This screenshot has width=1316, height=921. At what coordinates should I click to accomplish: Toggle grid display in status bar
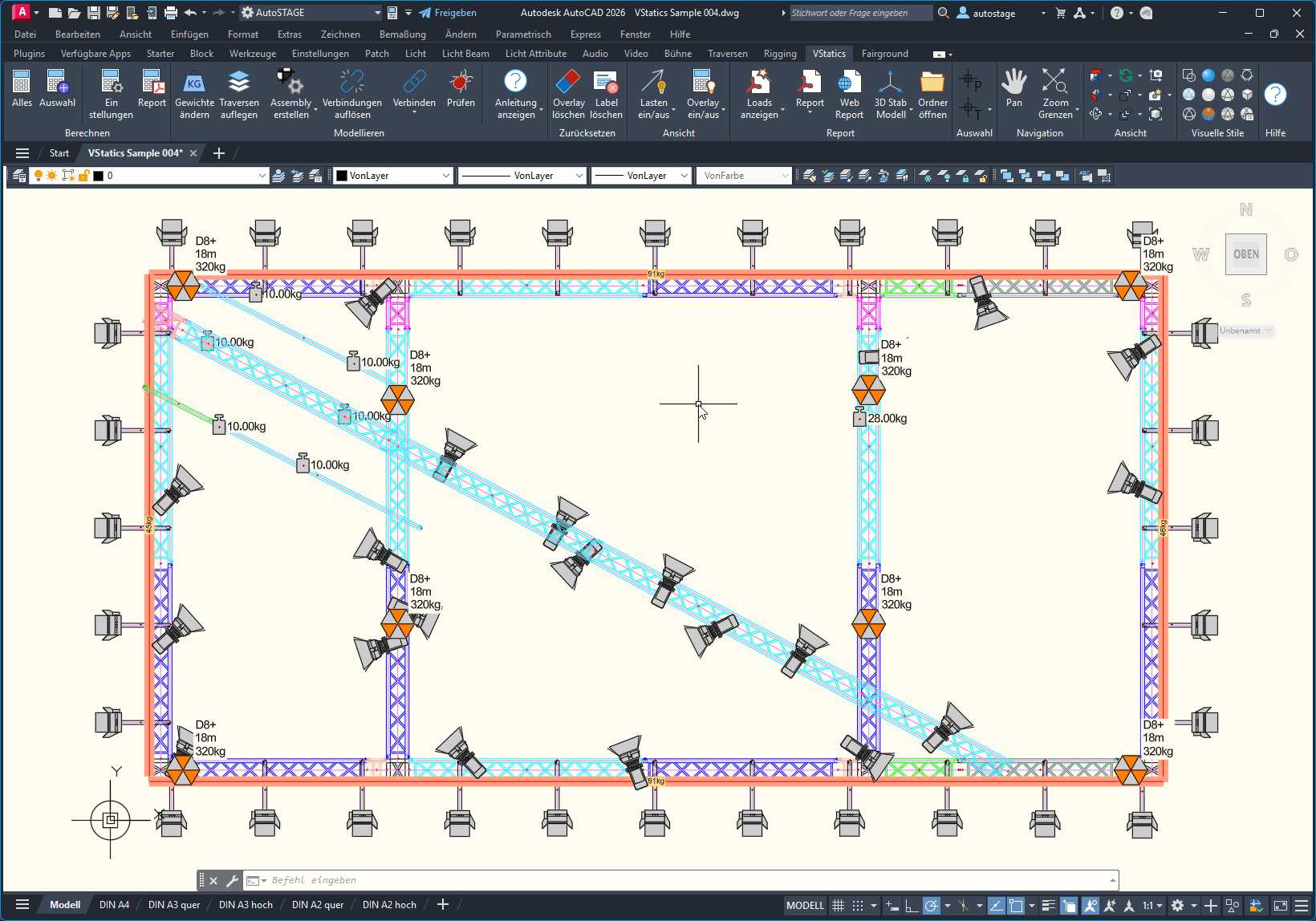pos(838,905)
